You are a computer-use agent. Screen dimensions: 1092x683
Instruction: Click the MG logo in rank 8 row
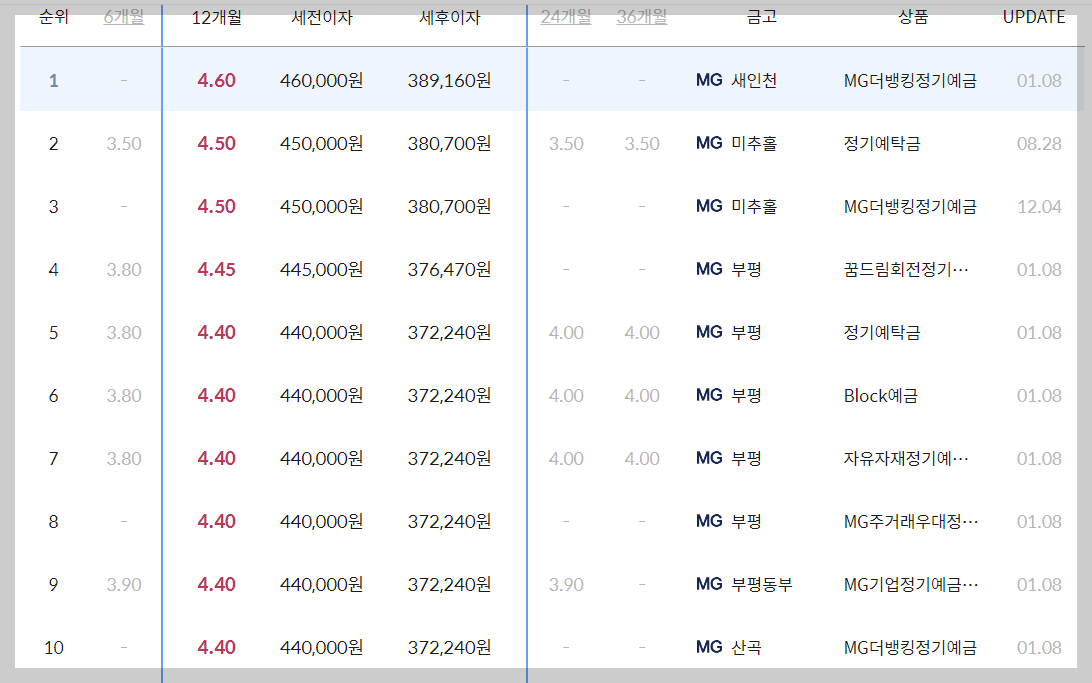(x=709, y=521)
